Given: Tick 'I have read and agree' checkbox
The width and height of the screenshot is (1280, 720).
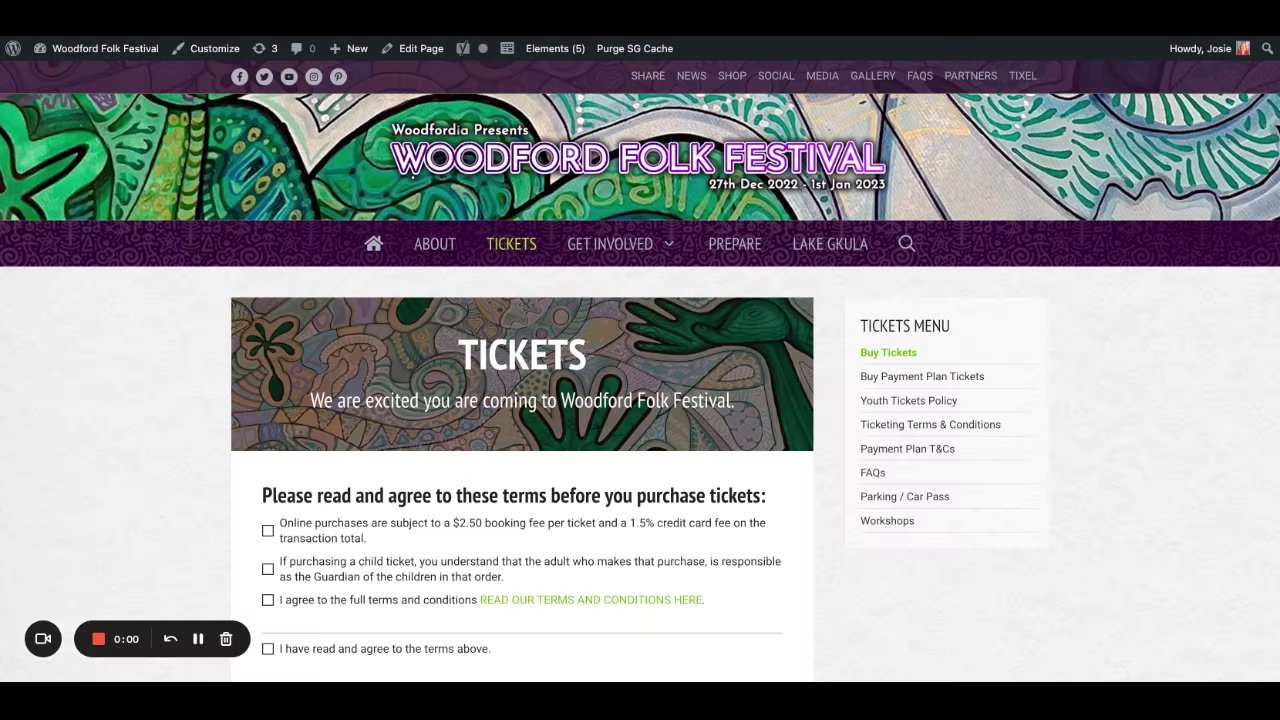Looking at the screenshot, I should (x=268, y=649).
